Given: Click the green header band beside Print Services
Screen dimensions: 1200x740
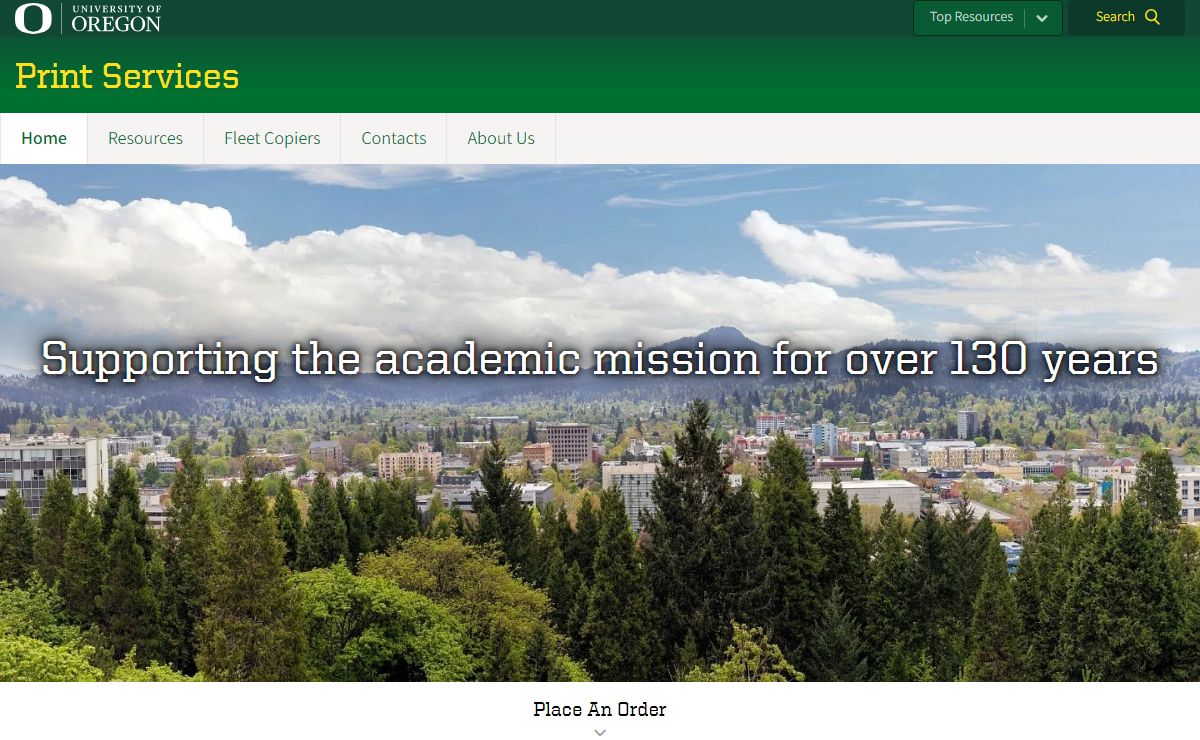Looking at the screenshot, I should click(700, 76).
